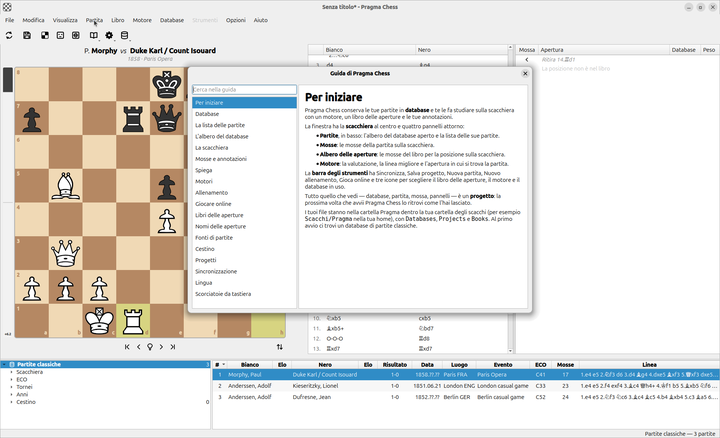Select Scorciatoie da tastiera help topic

pos(244,294)
